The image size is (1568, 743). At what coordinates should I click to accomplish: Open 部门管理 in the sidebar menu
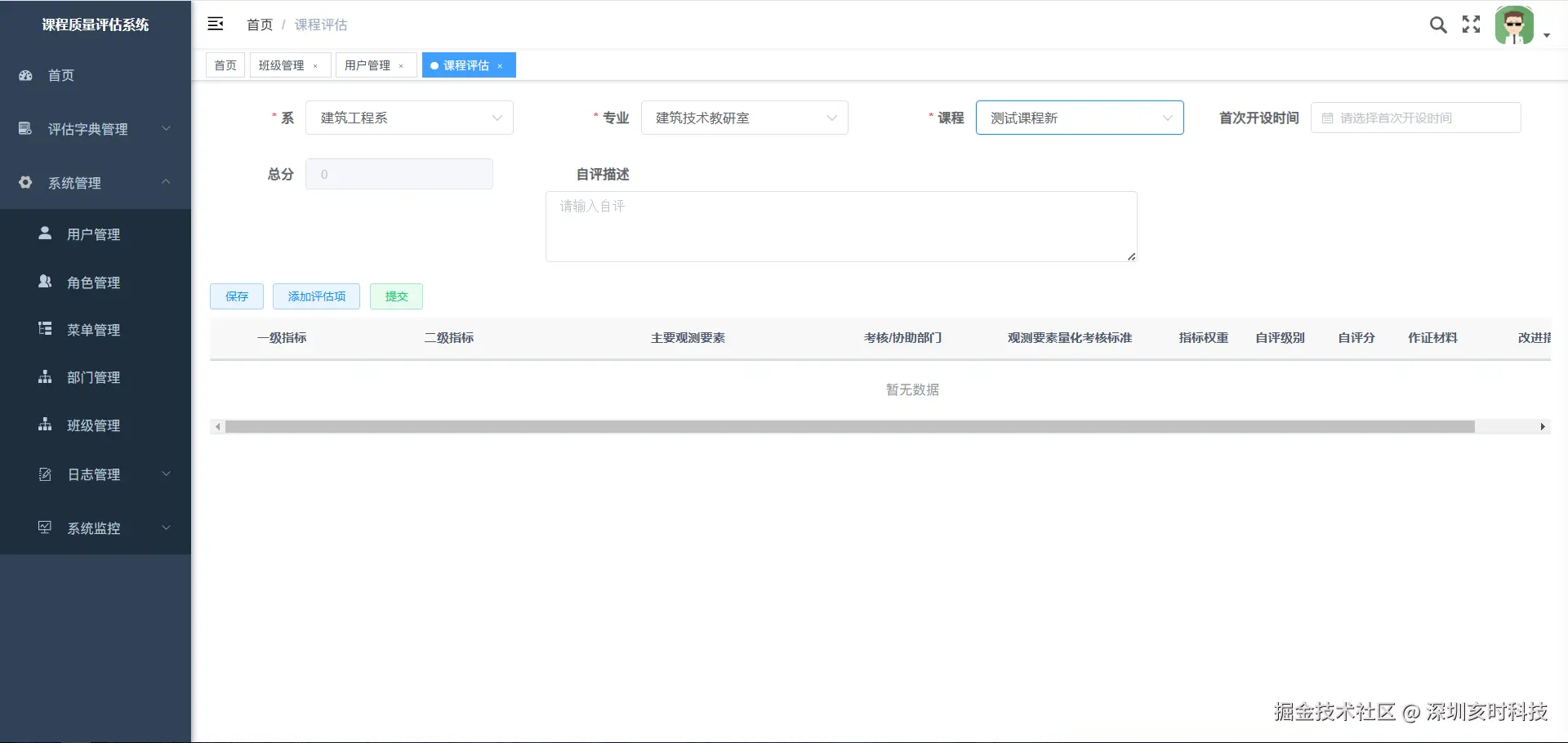coord(96,377)
